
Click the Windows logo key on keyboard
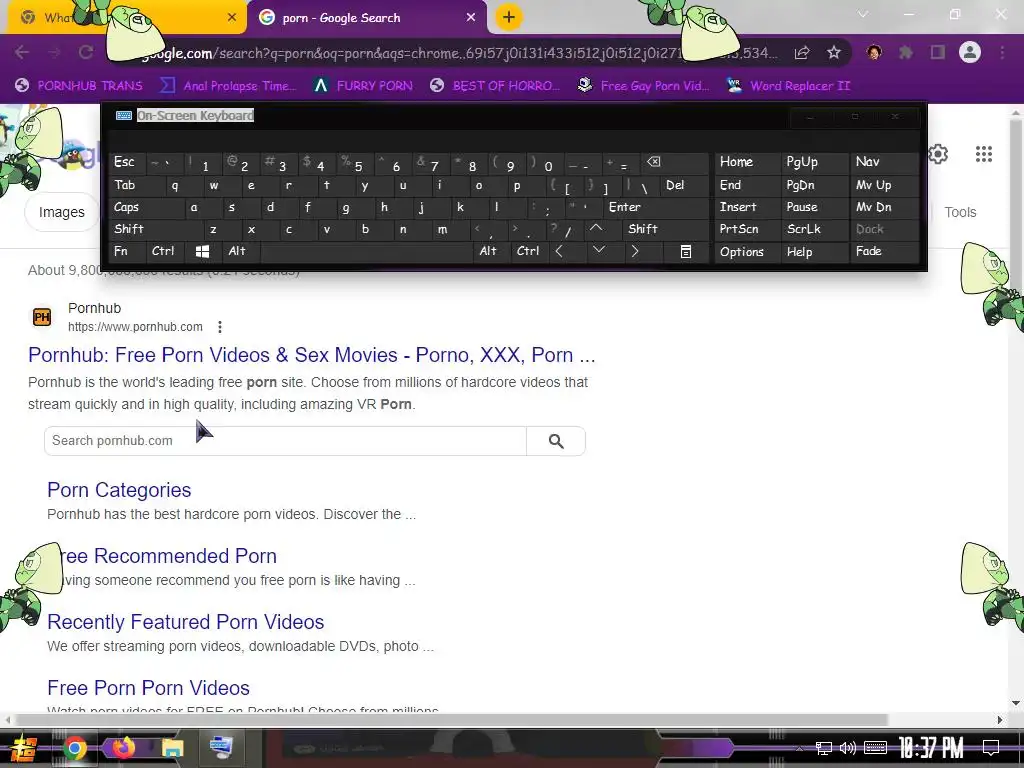(202, 251)
